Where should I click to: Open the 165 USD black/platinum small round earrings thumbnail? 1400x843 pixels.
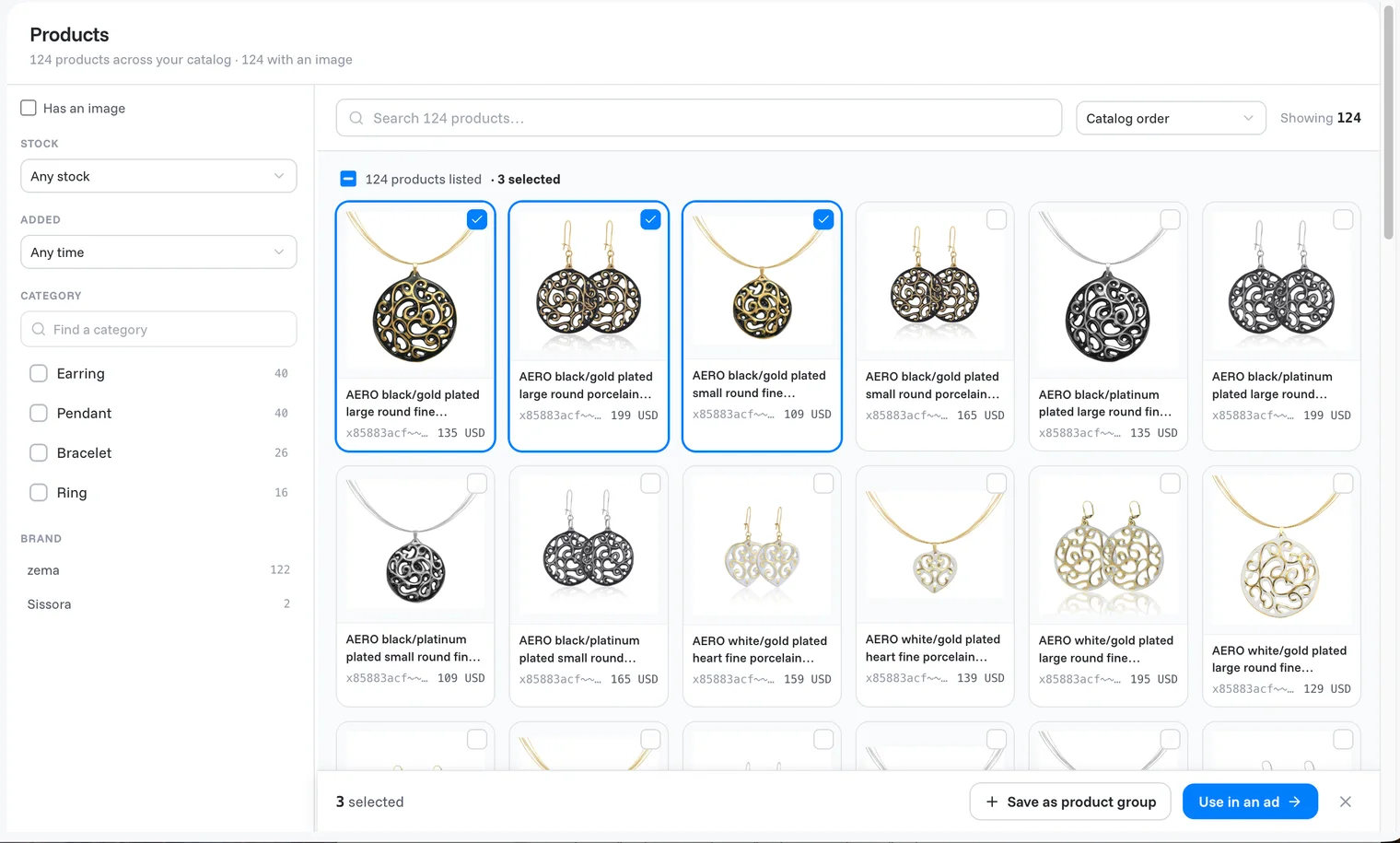589,546
